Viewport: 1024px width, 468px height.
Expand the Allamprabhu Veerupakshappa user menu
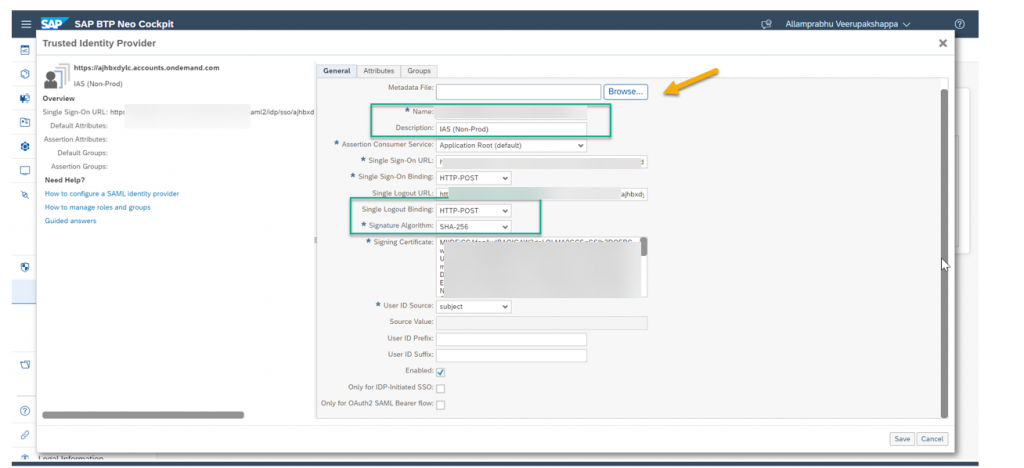[848, 24]
